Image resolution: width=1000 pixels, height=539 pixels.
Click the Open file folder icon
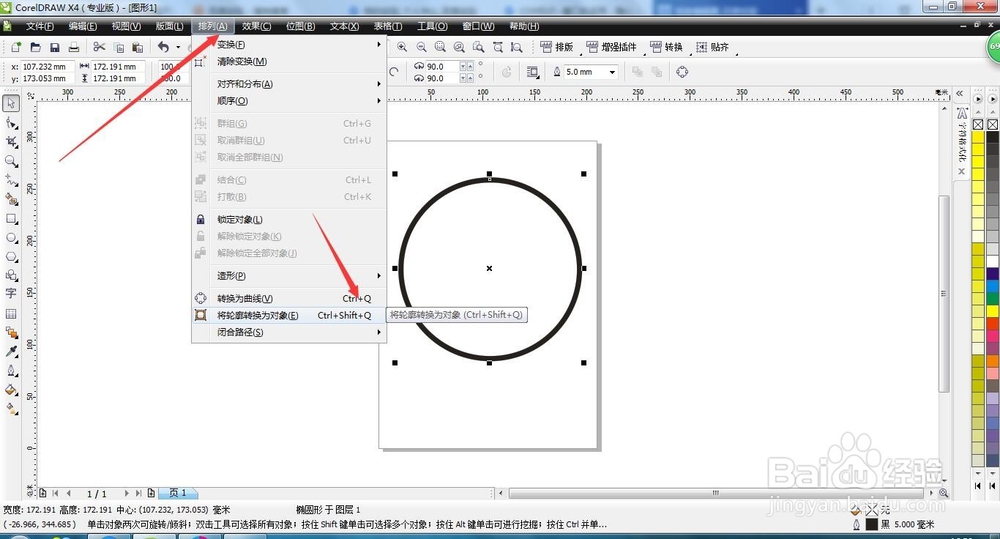(36, 47)
